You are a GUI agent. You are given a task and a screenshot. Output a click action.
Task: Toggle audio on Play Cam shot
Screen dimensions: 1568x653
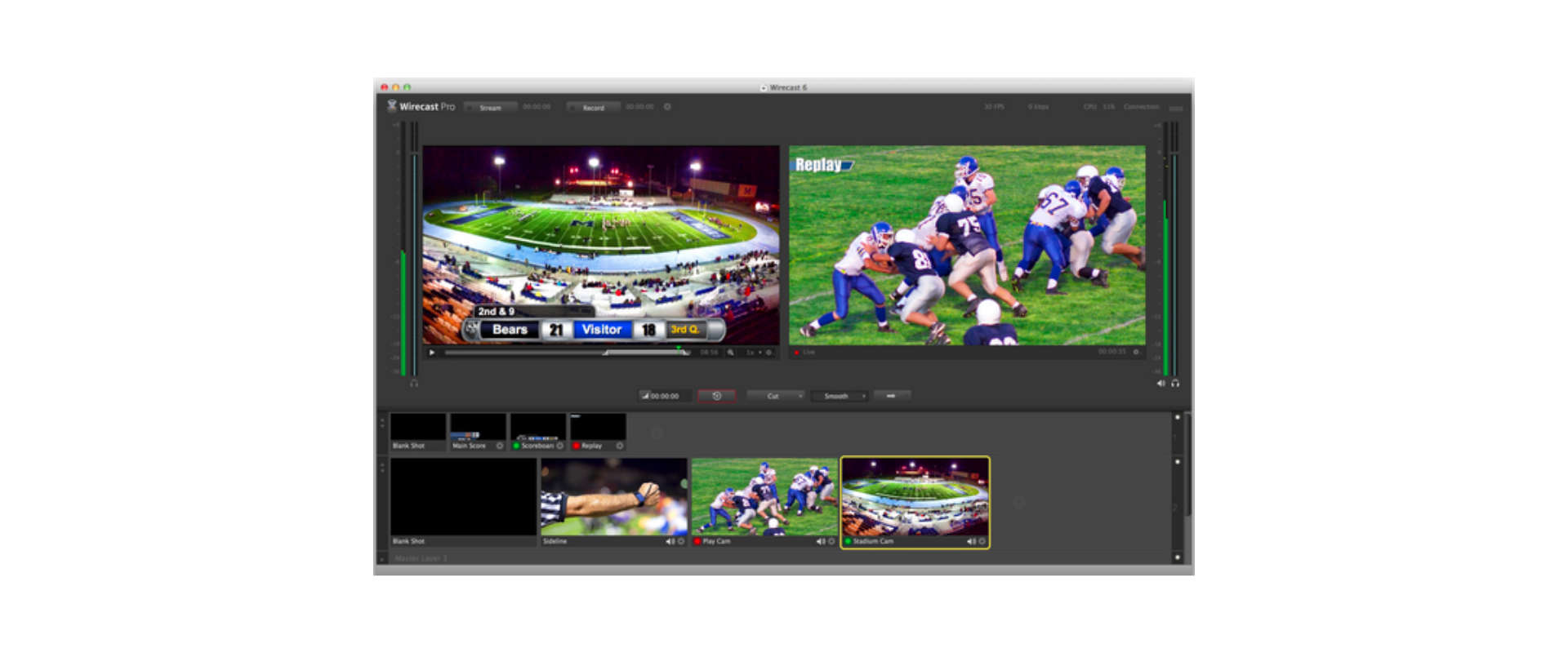pos(820,541)
